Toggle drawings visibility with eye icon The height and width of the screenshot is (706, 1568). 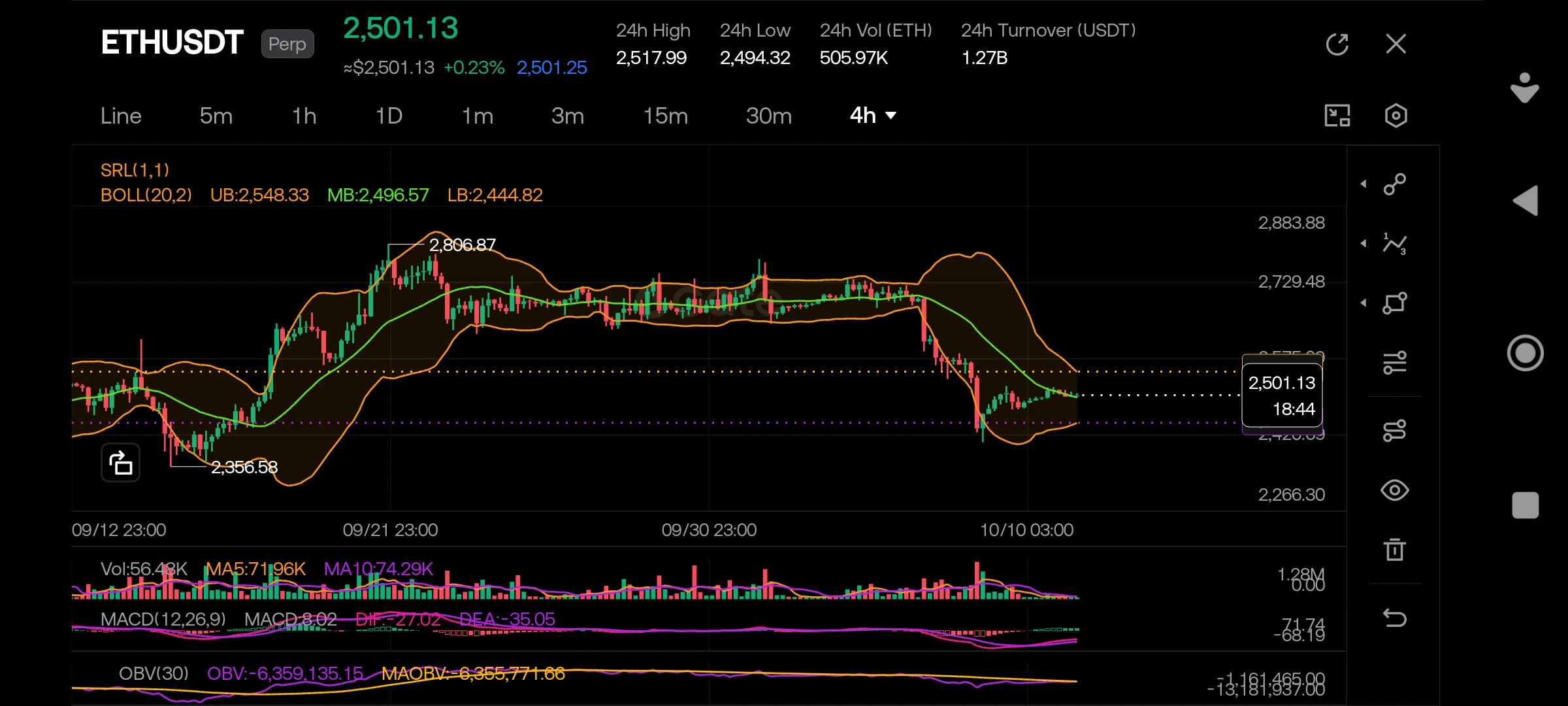1395,490
